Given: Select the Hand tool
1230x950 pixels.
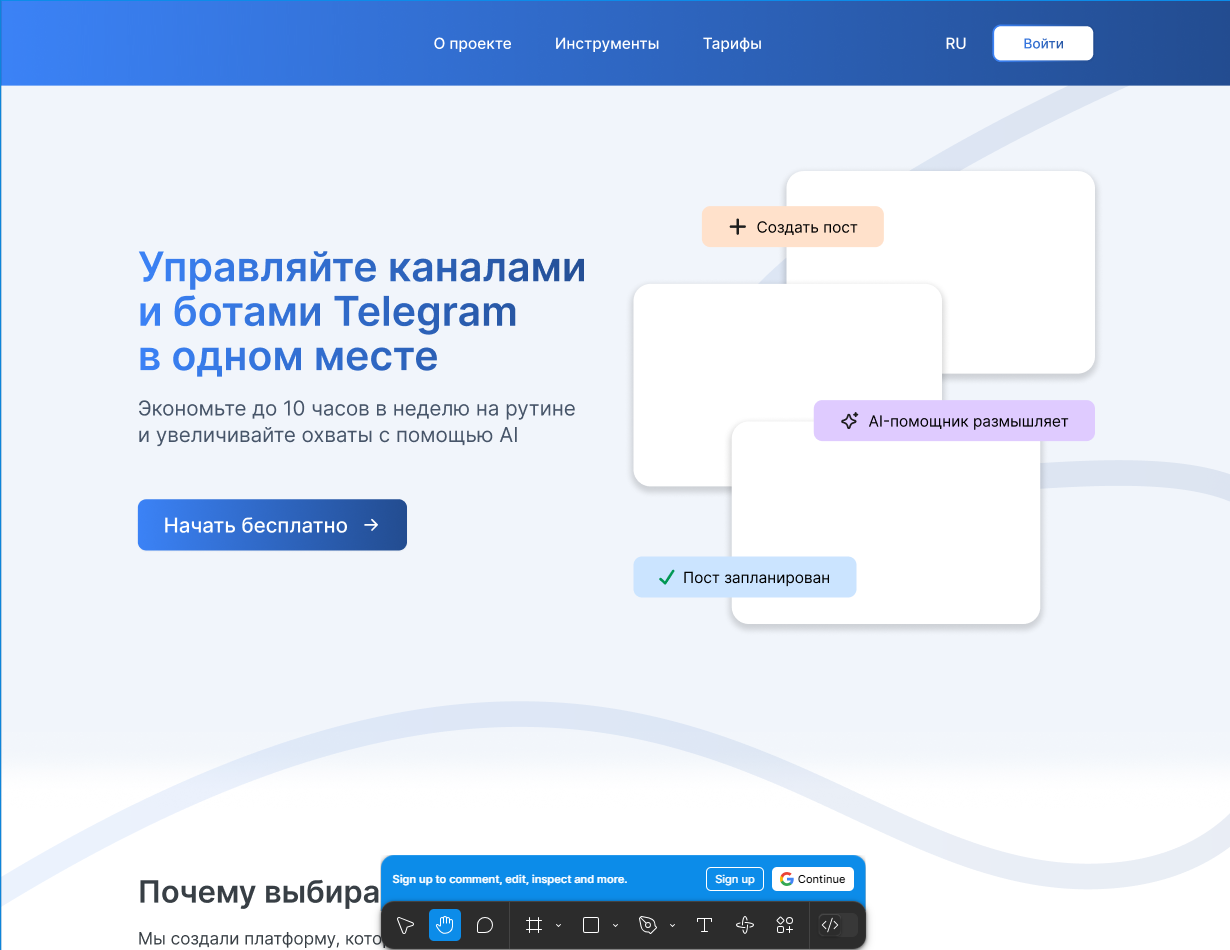Looking at the screenshot, I should point(445,925).
